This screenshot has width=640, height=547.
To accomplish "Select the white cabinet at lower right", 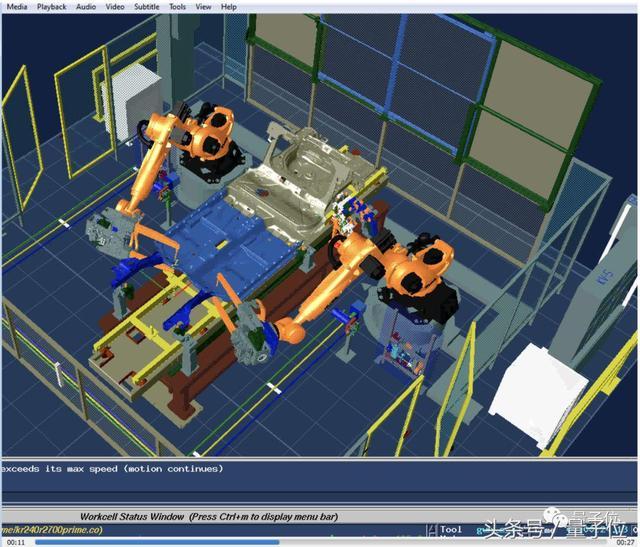I will [x=538, y=392].
